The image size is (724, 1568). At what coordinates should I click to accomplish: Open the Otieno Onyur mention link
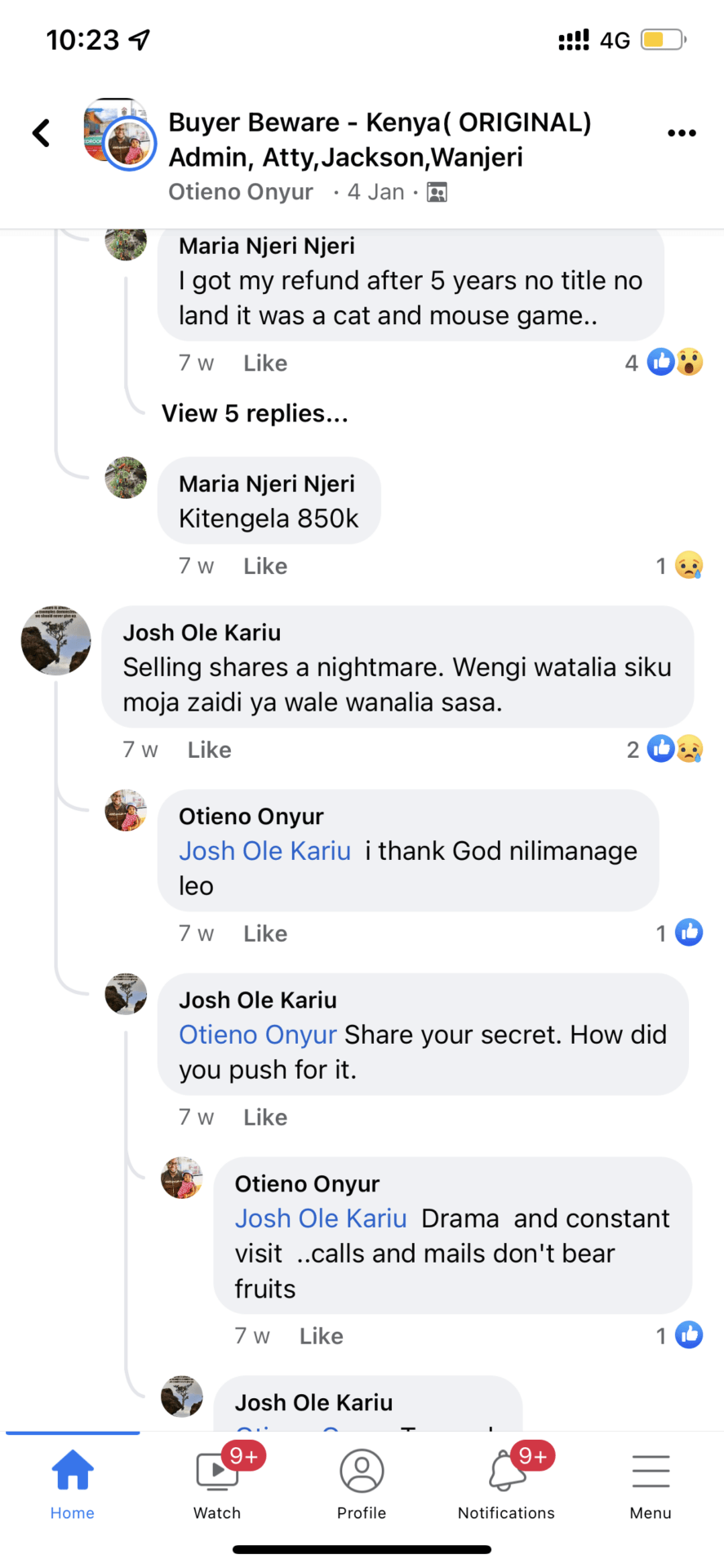click(257, 1035)
